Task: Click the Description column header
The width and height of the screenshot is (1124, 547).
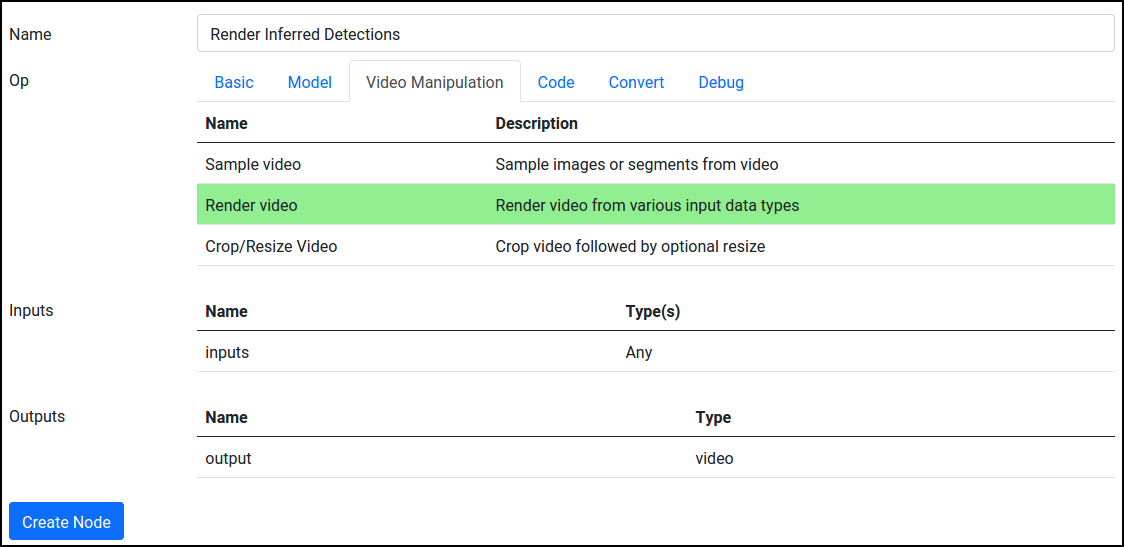Action: tap(537, 123)
